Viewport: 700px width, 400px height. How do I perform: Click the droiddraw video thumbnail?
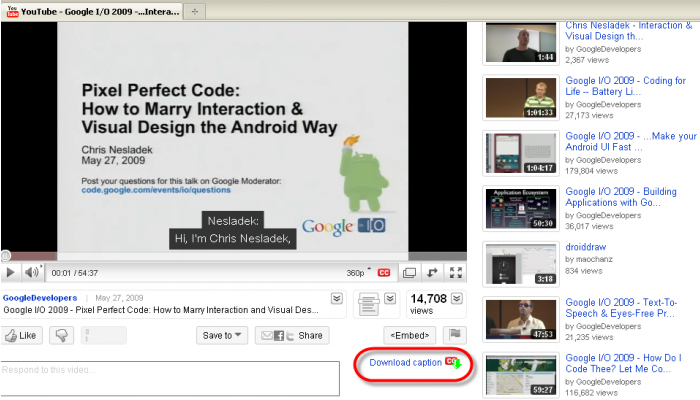tap(521, 264)
